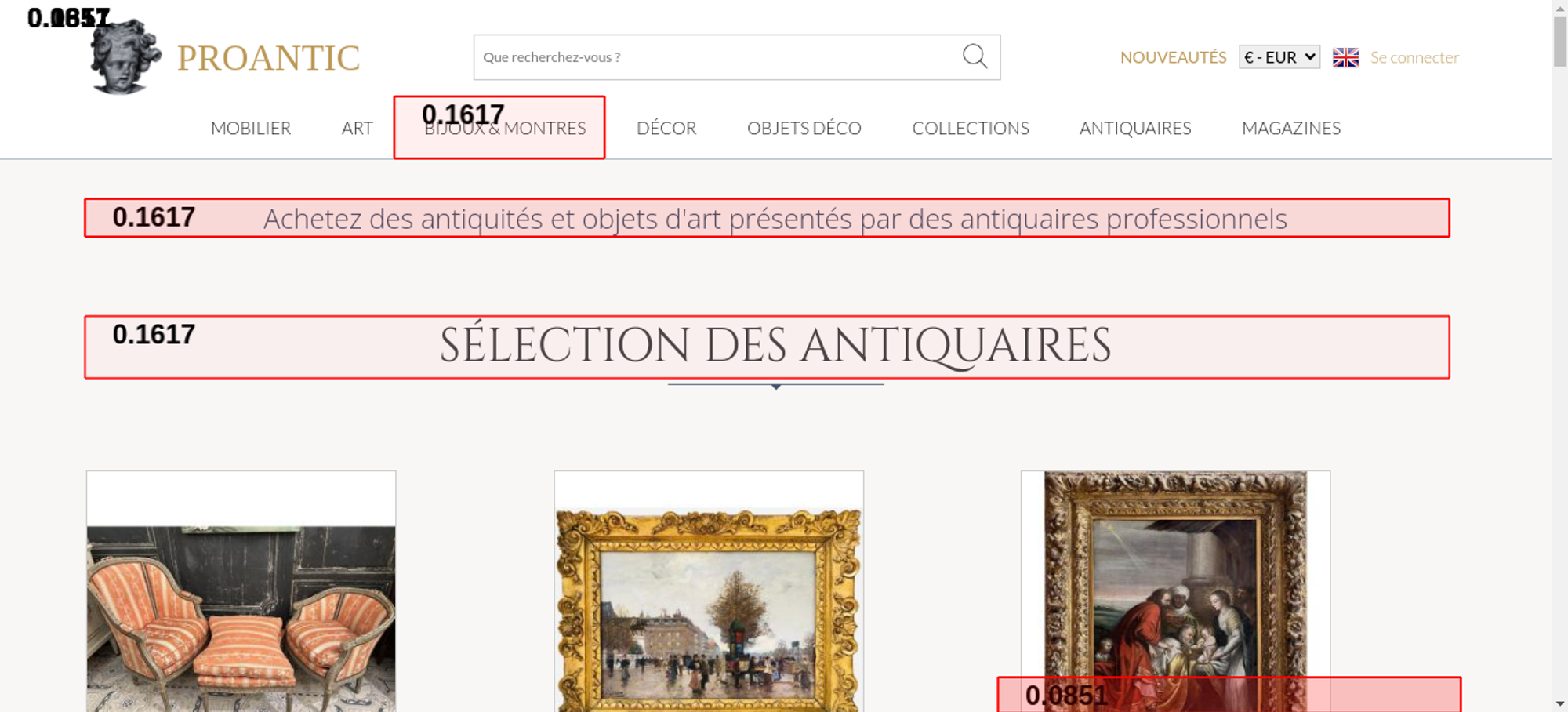
Task: Click the PROANTIC brand name text
Action: coord(268,58)
